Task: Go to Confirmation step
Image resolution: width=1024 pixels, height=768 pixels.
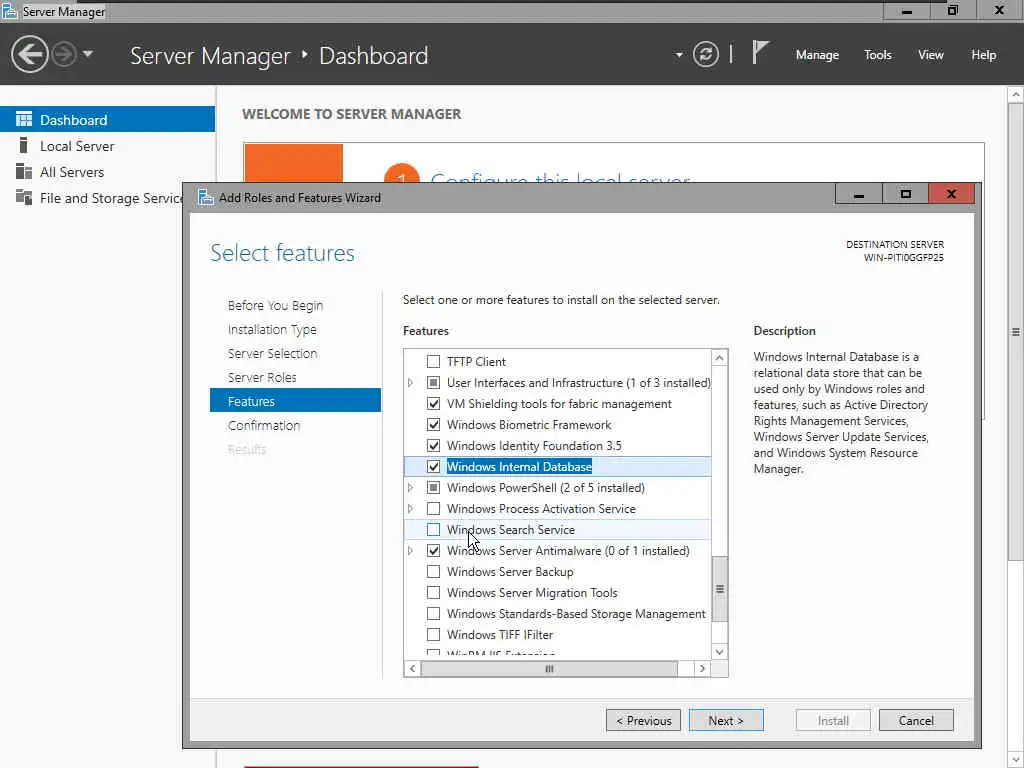Action: (x=264, y=425)
